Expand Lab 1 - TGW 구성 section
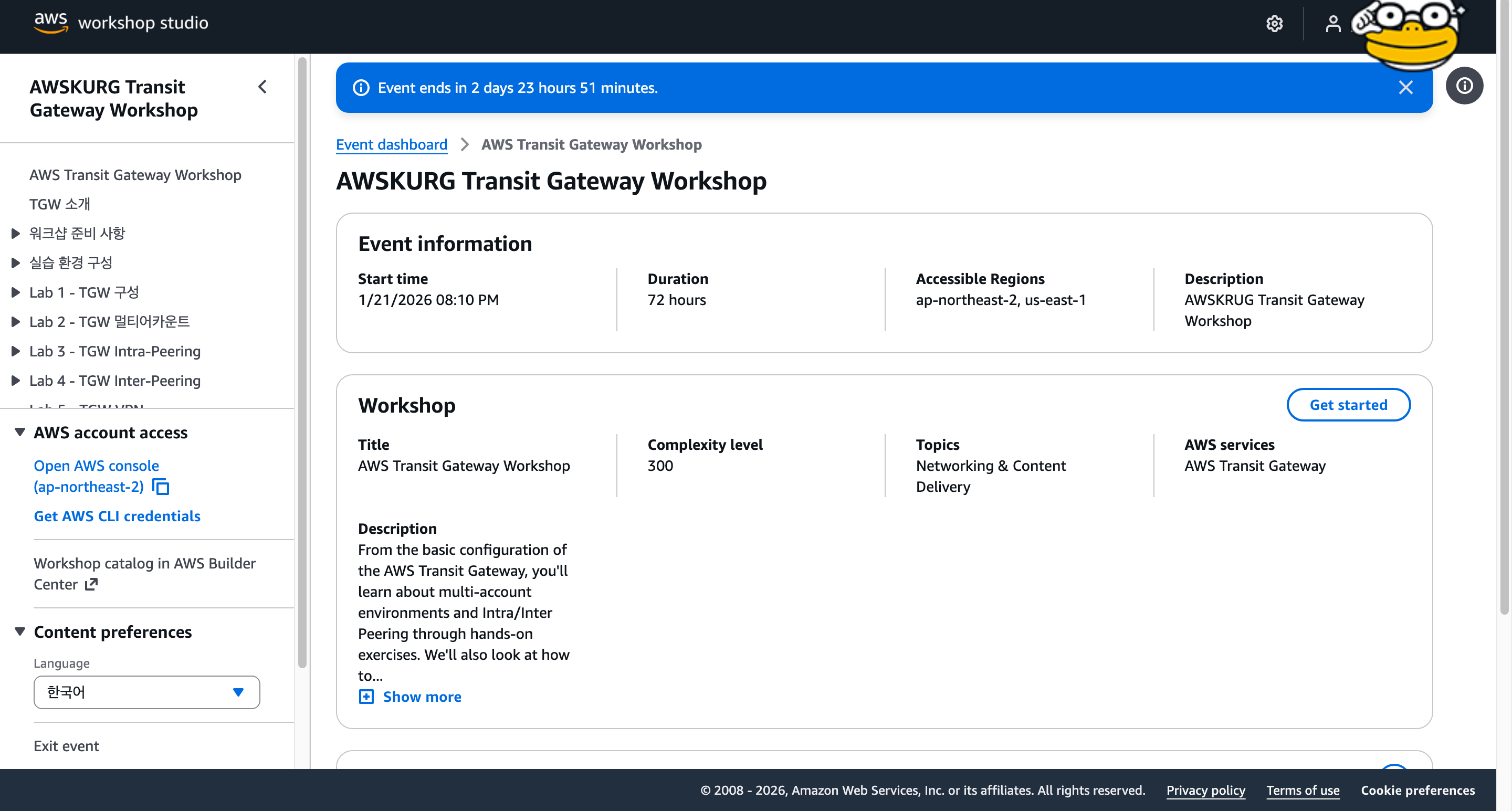The height and width of the screenshot is (811, 1512). pyautogui.click(x=16, y=292)
